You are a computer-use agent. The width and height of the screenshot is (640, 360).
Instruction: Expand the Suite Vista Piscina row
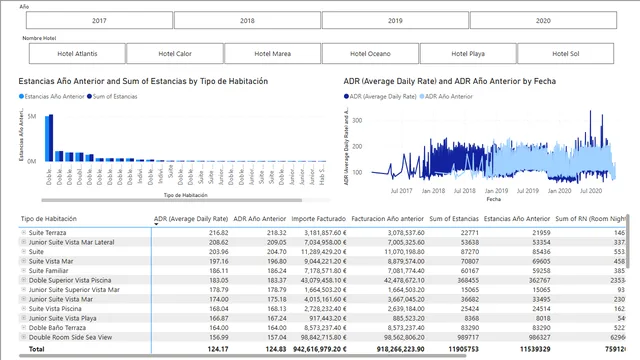[x=24, y=309]
